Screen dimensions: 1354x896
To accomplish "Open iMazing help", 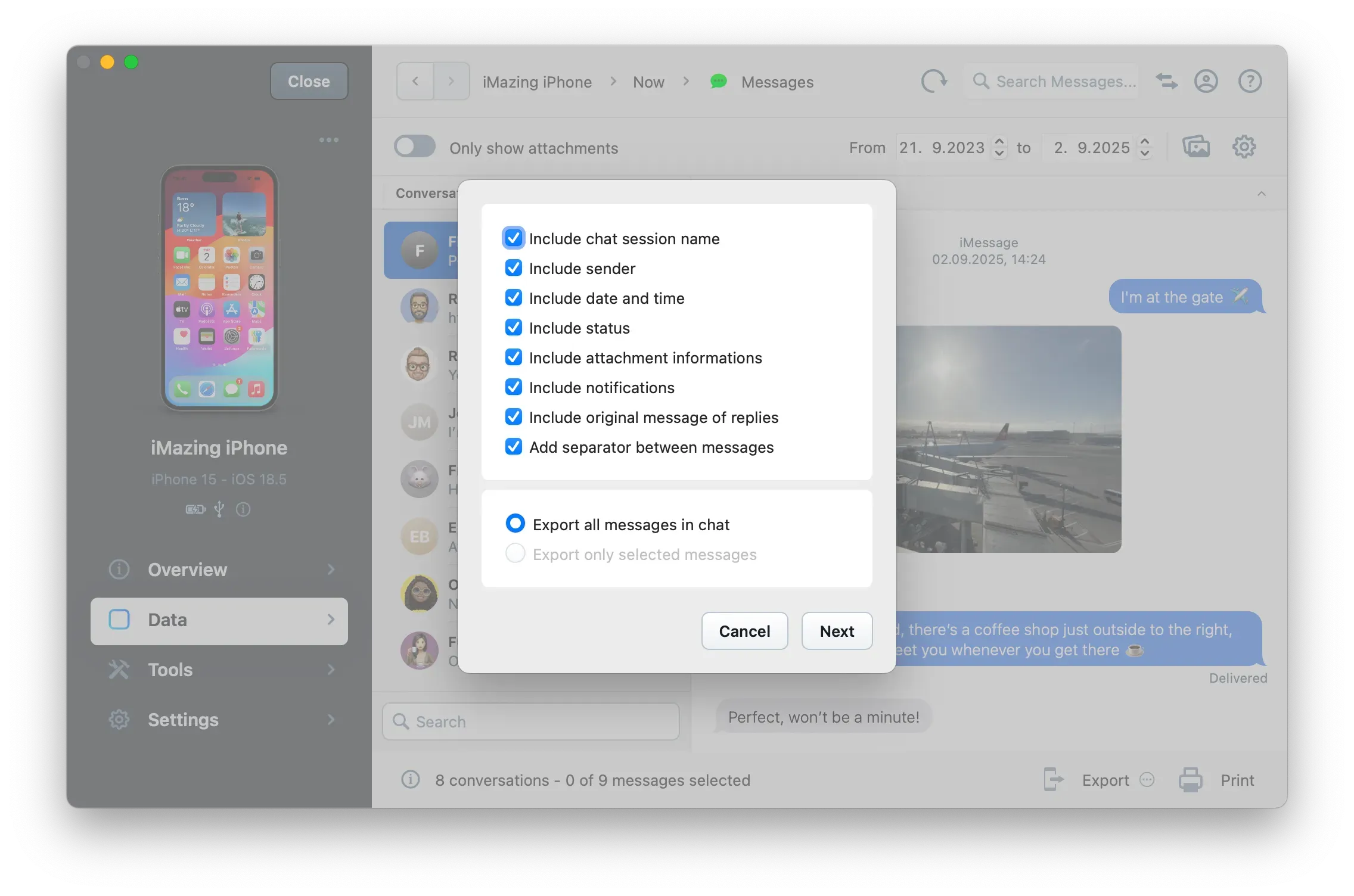I will (1250, 82).
